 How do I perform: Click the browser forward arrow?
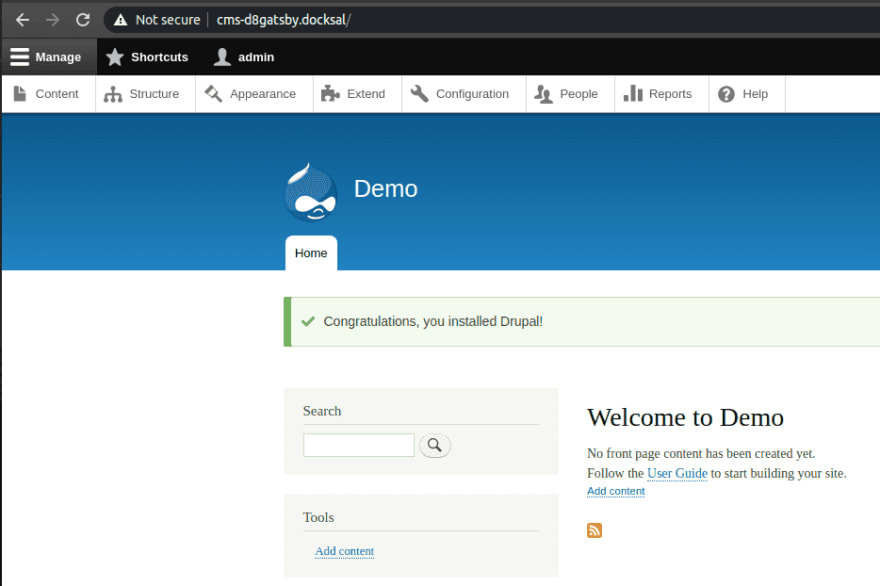coord(53,20)
